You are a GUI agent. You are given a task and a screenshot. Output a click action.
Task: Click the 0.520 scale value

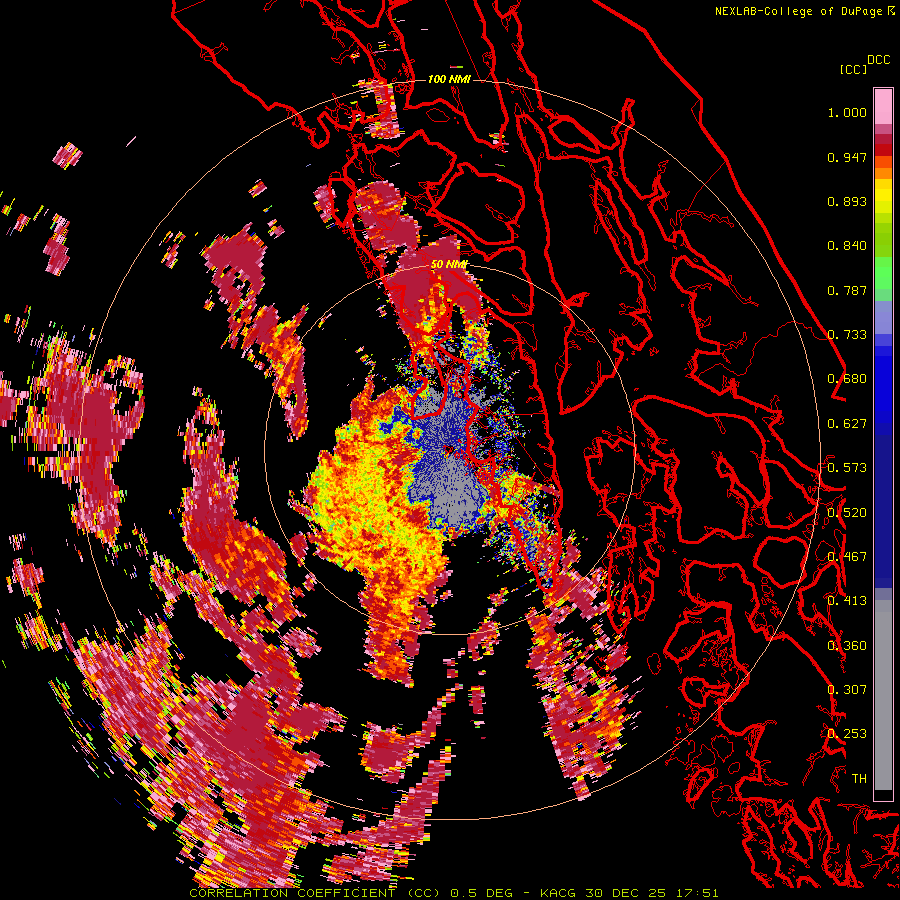tap(848, 513)
